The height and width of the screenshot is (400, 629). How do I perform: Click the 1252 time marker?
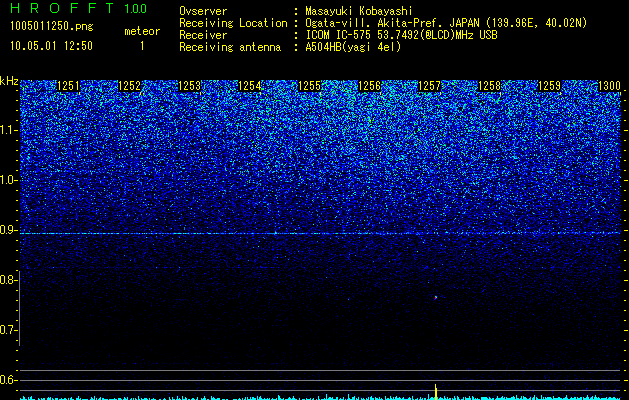tap(129, 86)
